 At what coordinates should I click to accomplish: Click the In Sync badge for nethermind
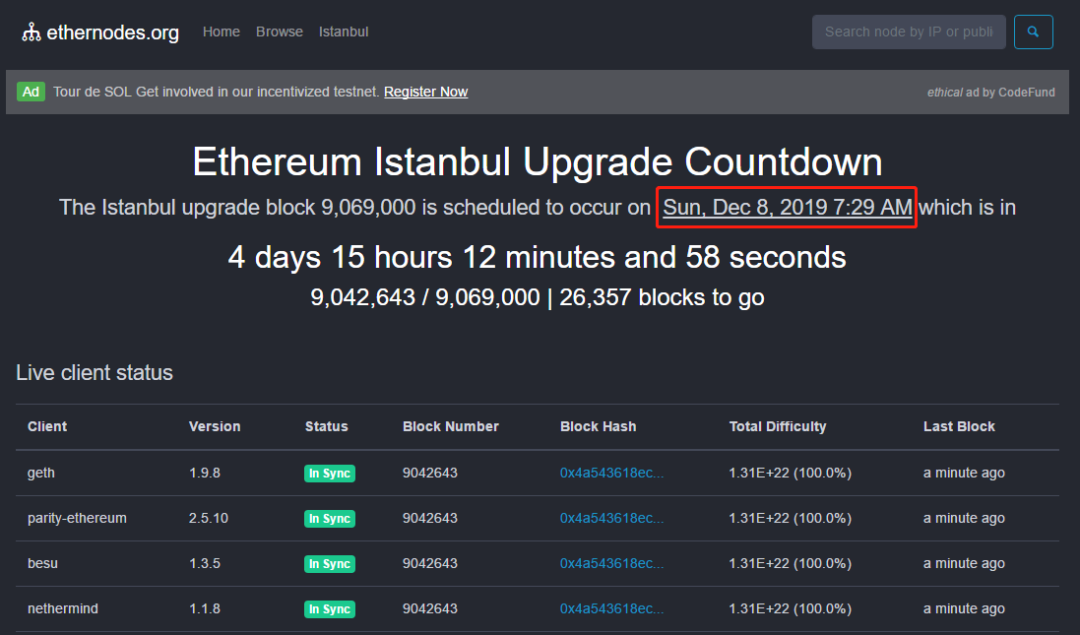[x=329, y=610]
